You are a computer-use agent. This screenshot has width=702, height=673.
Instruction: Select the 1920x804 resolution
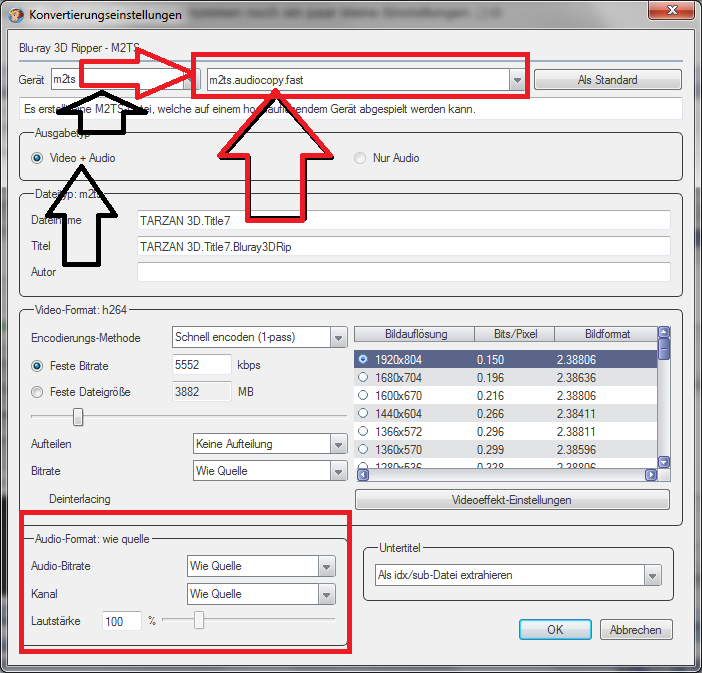pos(363,359)
